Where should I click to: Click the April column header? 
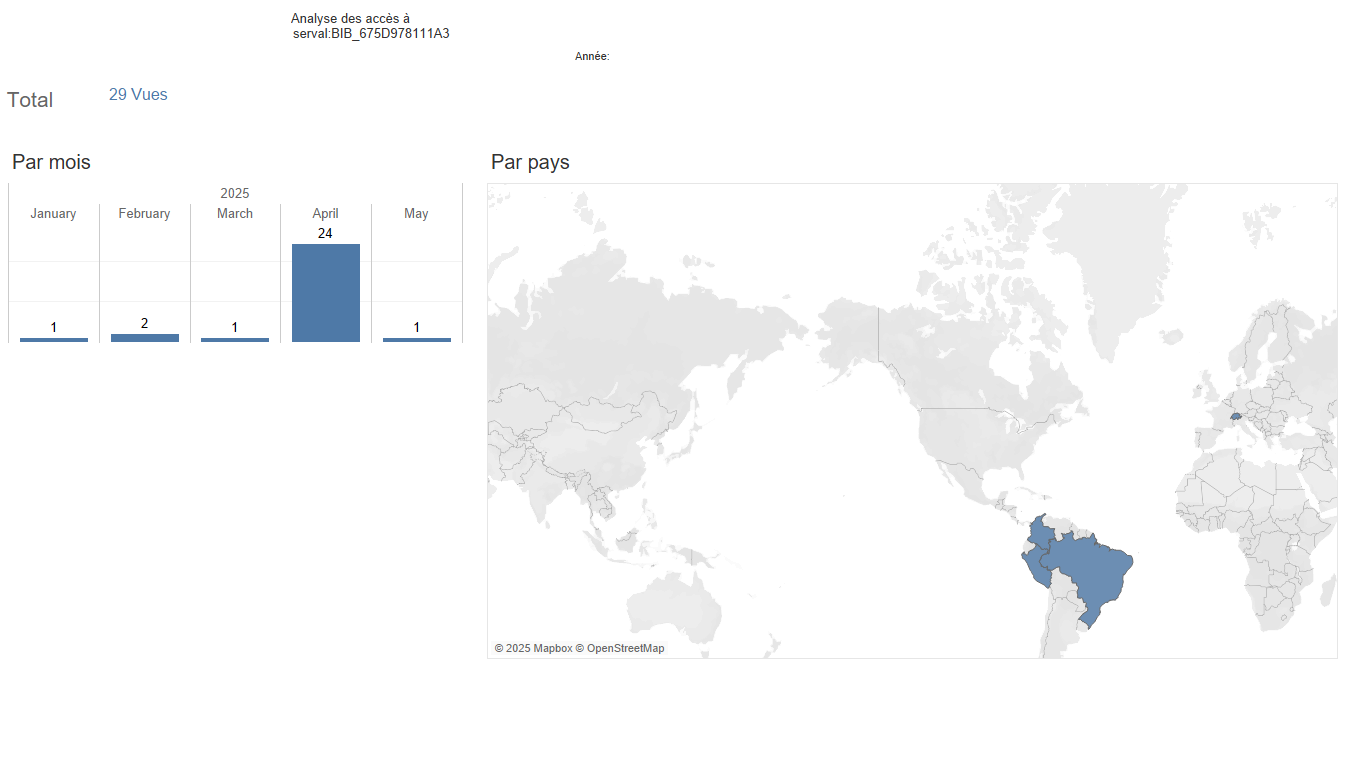click(x=325, y=213)
